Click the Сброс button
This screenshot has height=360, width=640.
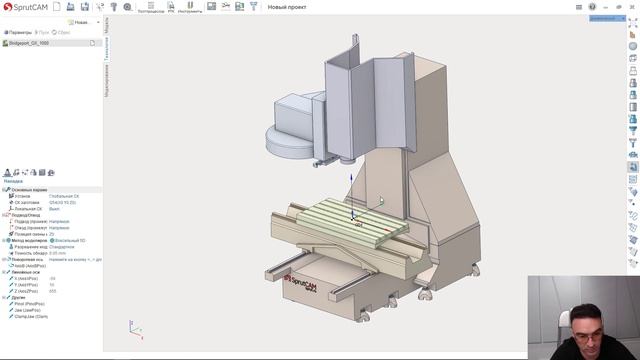(61, 32)
